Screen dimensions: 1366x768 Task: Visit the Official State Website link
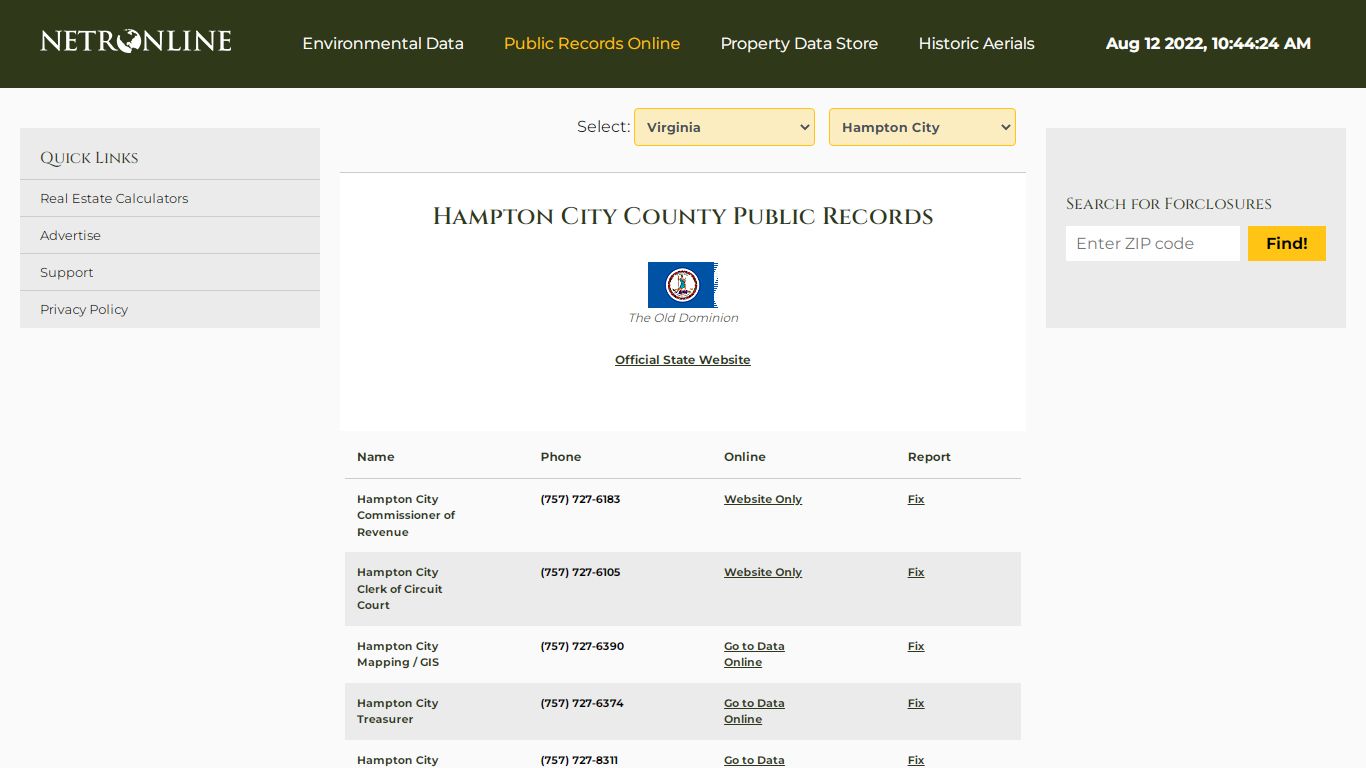(683, 360)
